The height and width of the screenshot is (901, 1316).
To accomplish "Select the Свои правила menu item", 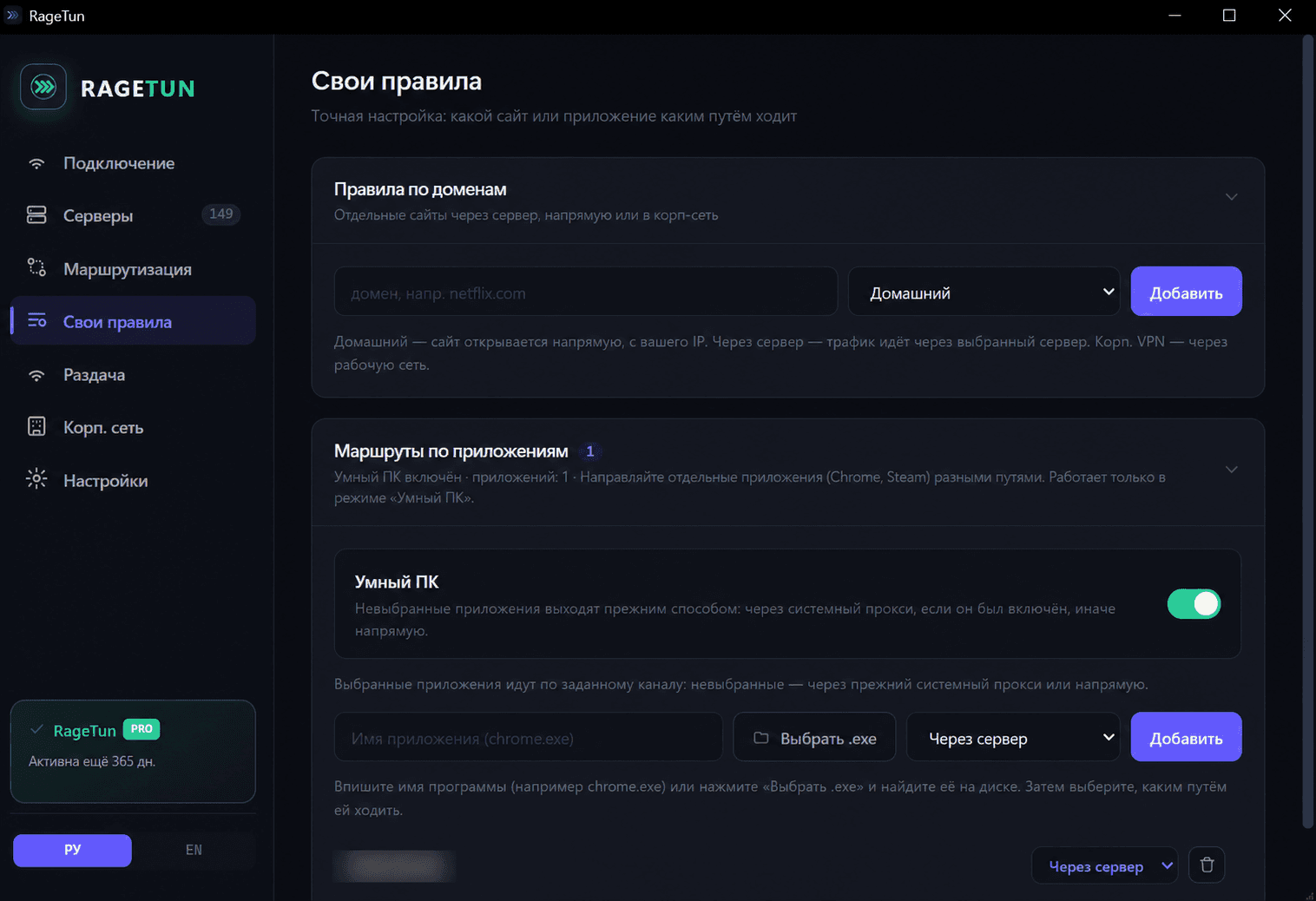I will tap(133, 321).
